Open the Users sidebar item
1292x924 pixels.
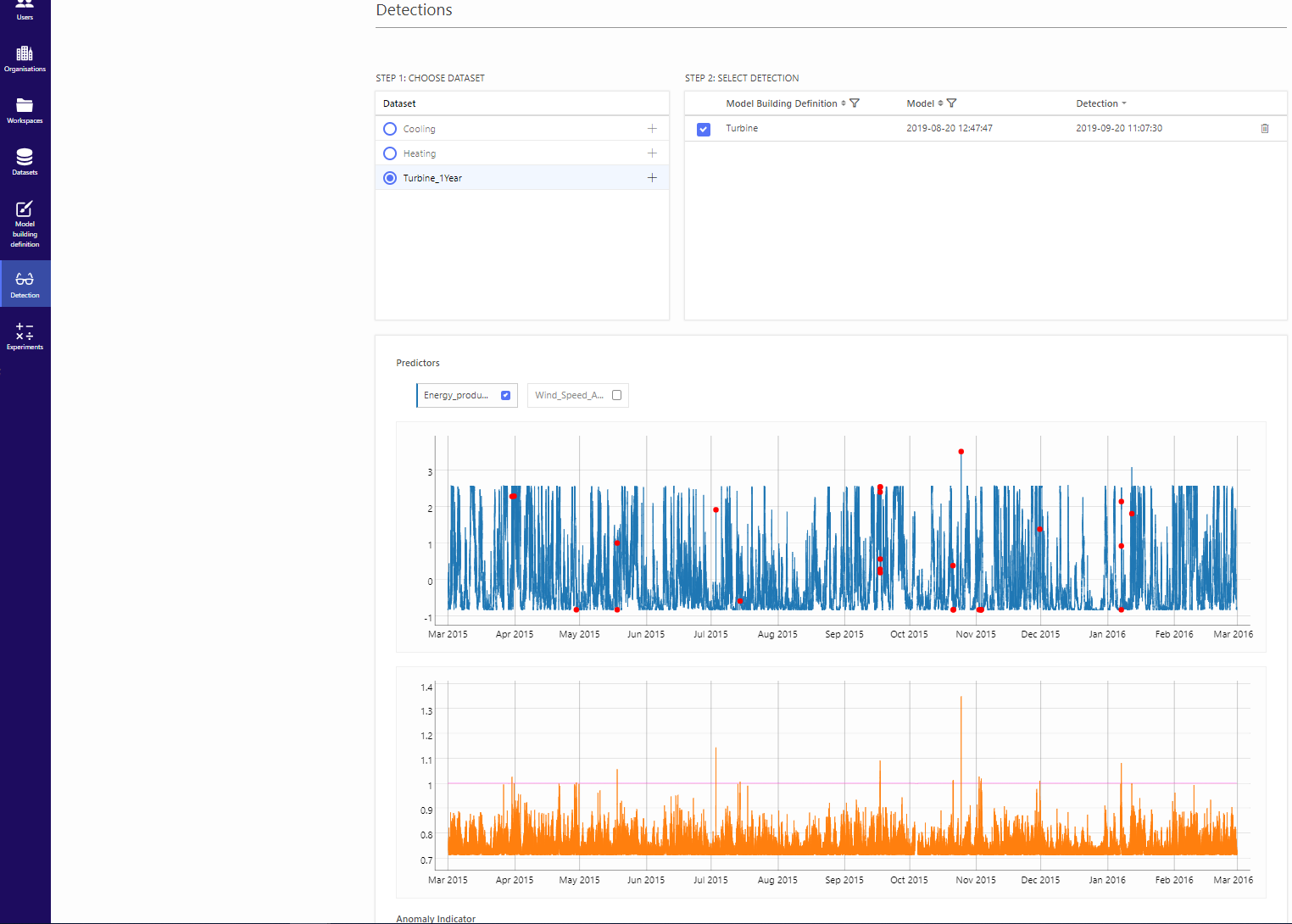(25, 10)
